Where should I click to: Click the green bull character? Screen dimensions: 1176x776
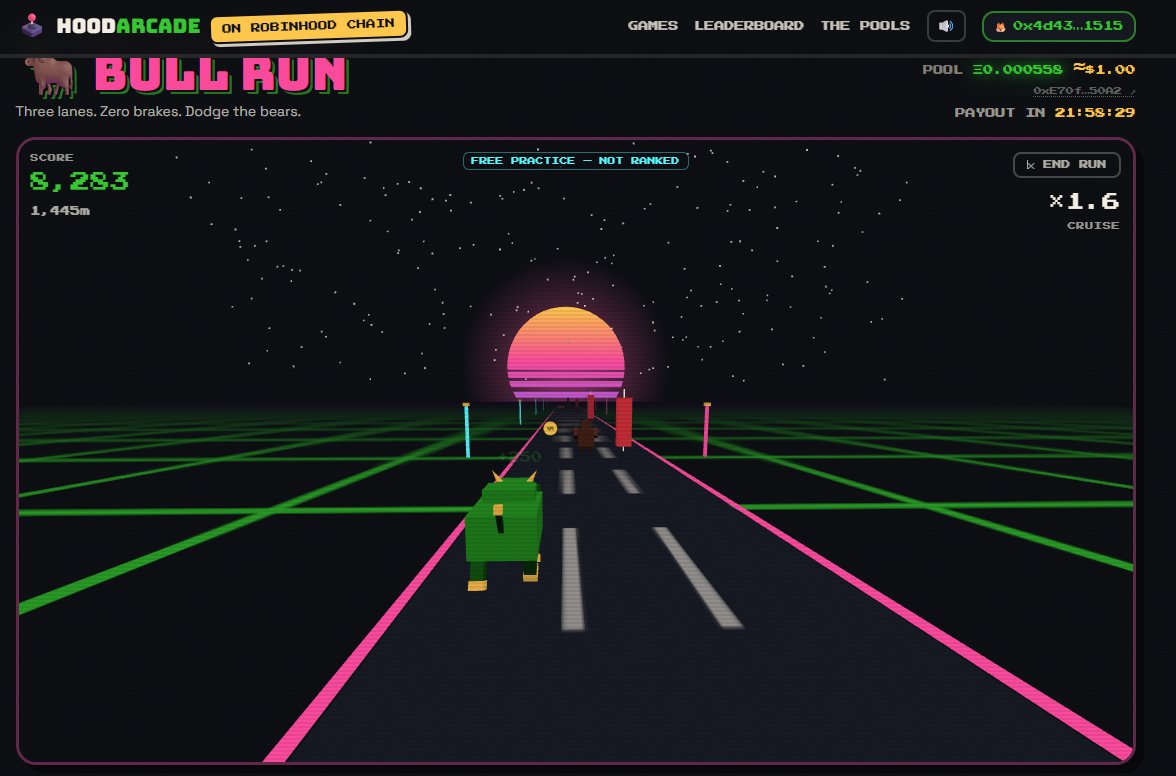(504, 531)
